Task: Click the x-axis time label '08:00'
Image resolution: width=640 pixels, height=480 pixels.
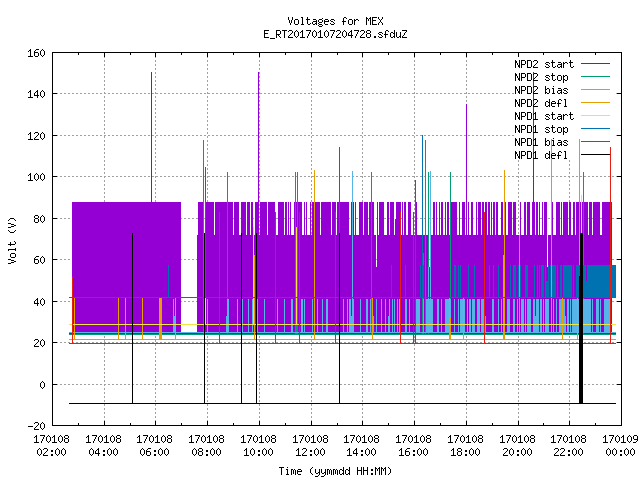Action: [206, 452]
